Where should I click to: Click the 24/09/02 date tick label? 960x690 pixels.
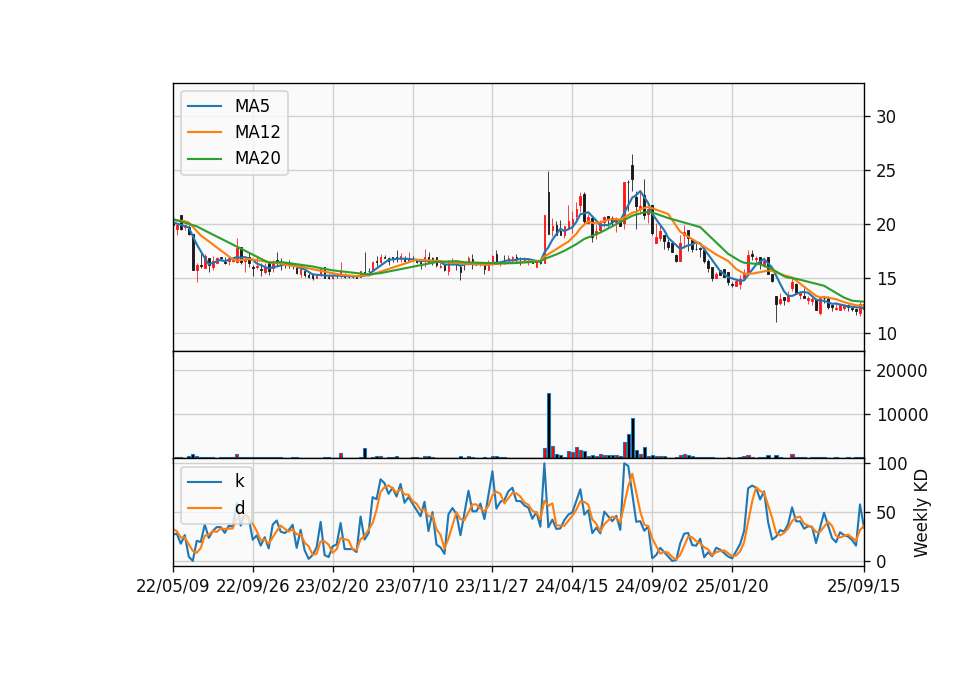[x=651, y=586]
